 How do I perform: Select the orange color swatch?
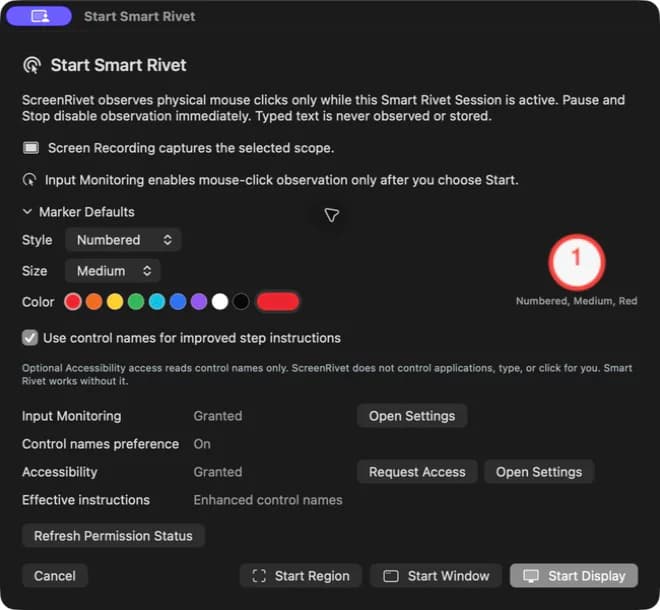click(x=94, y=302)
